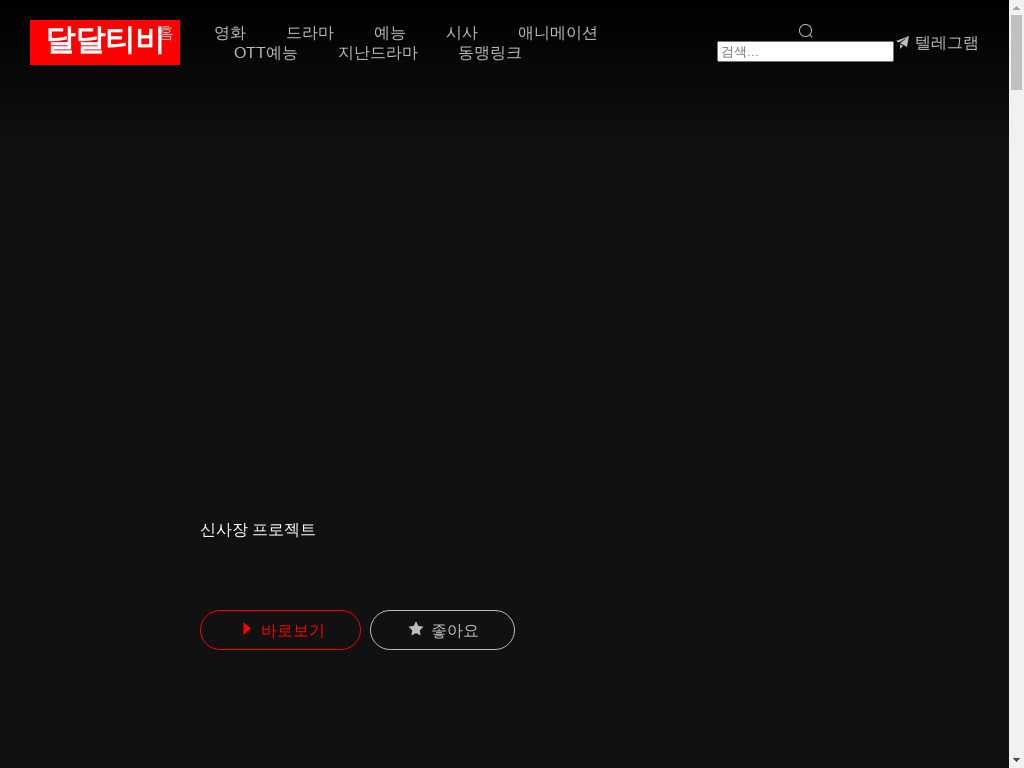Click the 달달티비 red logo

point(100,42)
